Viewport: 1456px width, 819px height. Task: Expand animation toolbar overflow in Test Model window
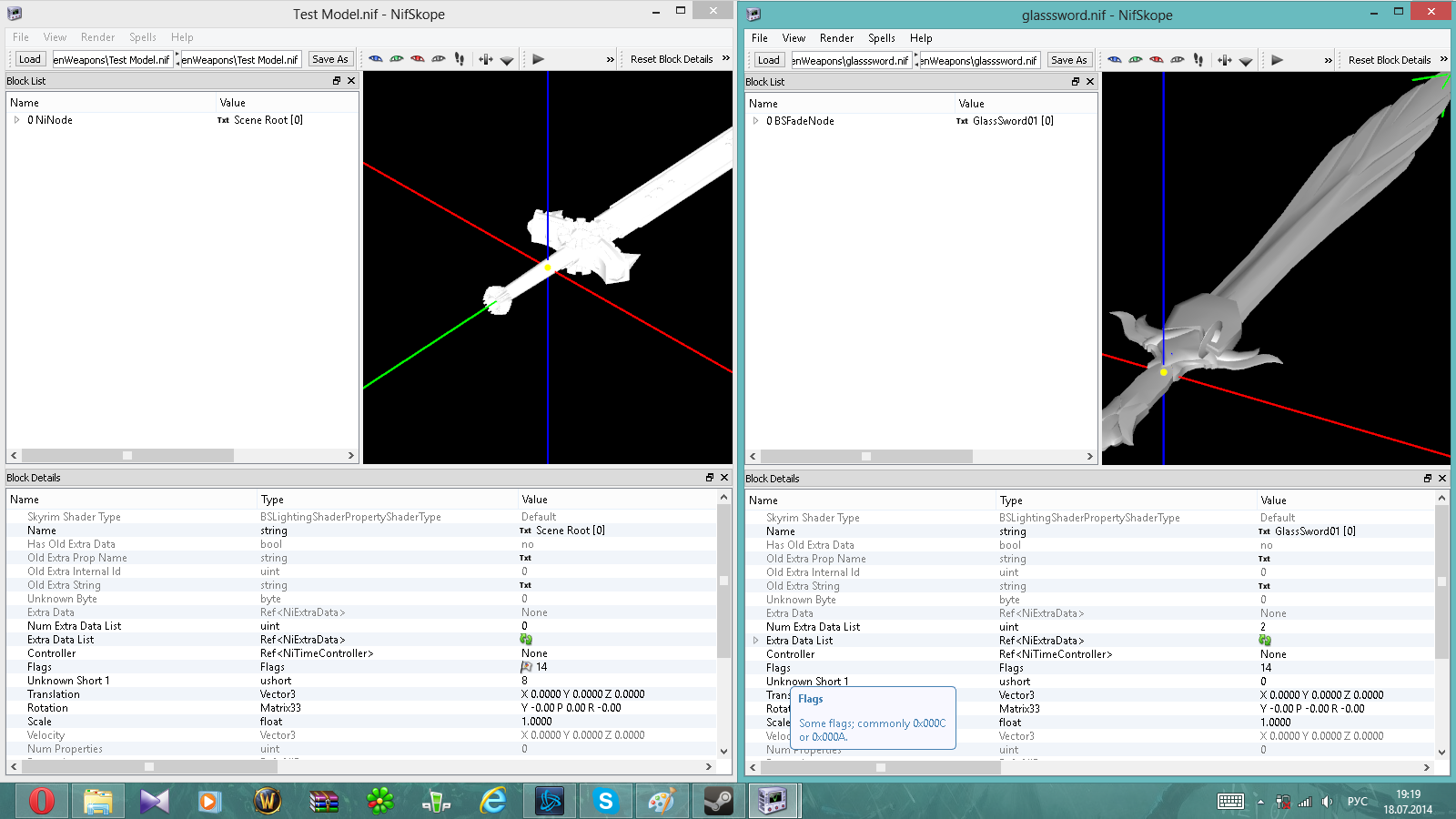coord(611,59)
